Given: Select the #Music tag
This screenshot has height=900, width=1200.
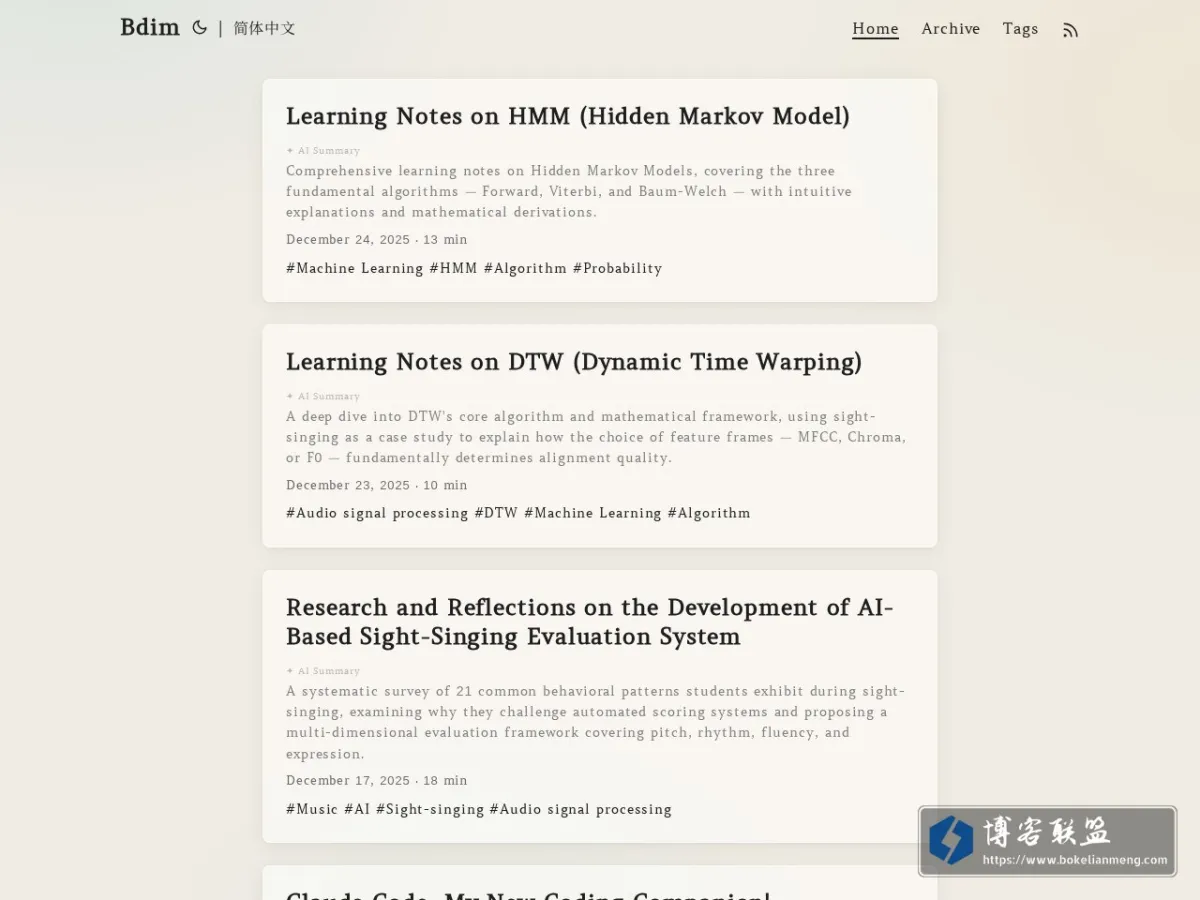Looking at the screenshot, I should pos(312,809).
